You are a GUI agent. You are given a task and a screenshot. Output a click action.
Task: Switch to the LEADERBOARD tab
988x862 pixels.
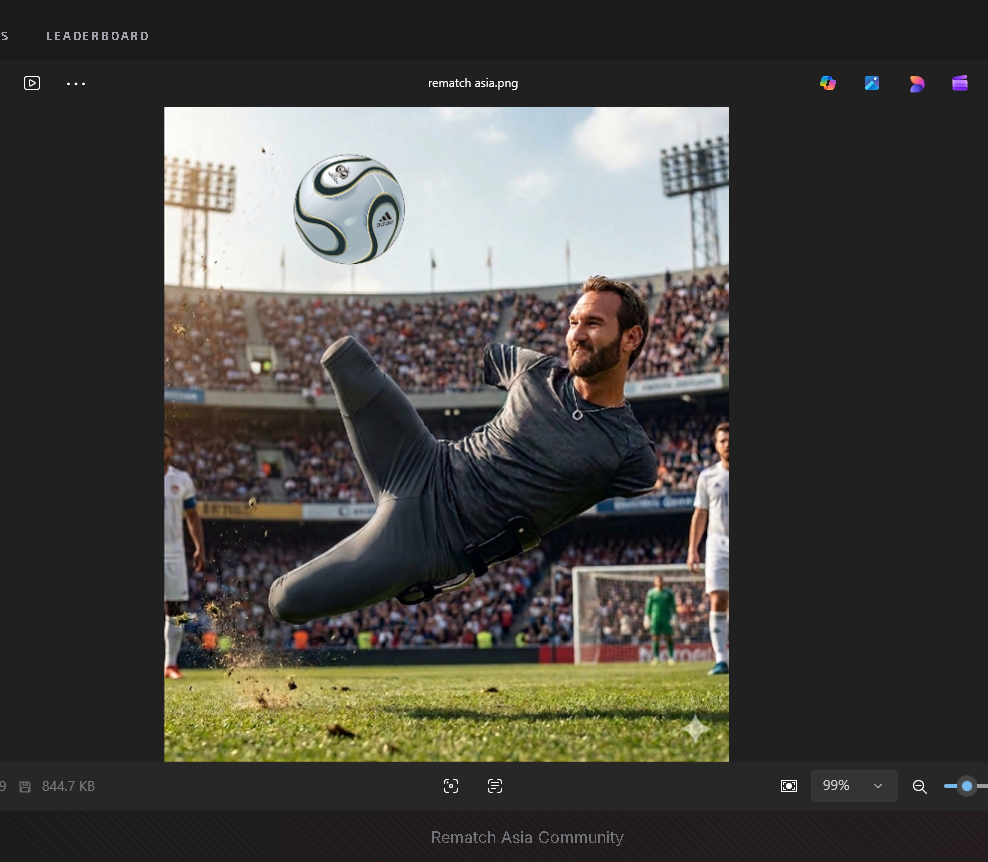(98, 36)
